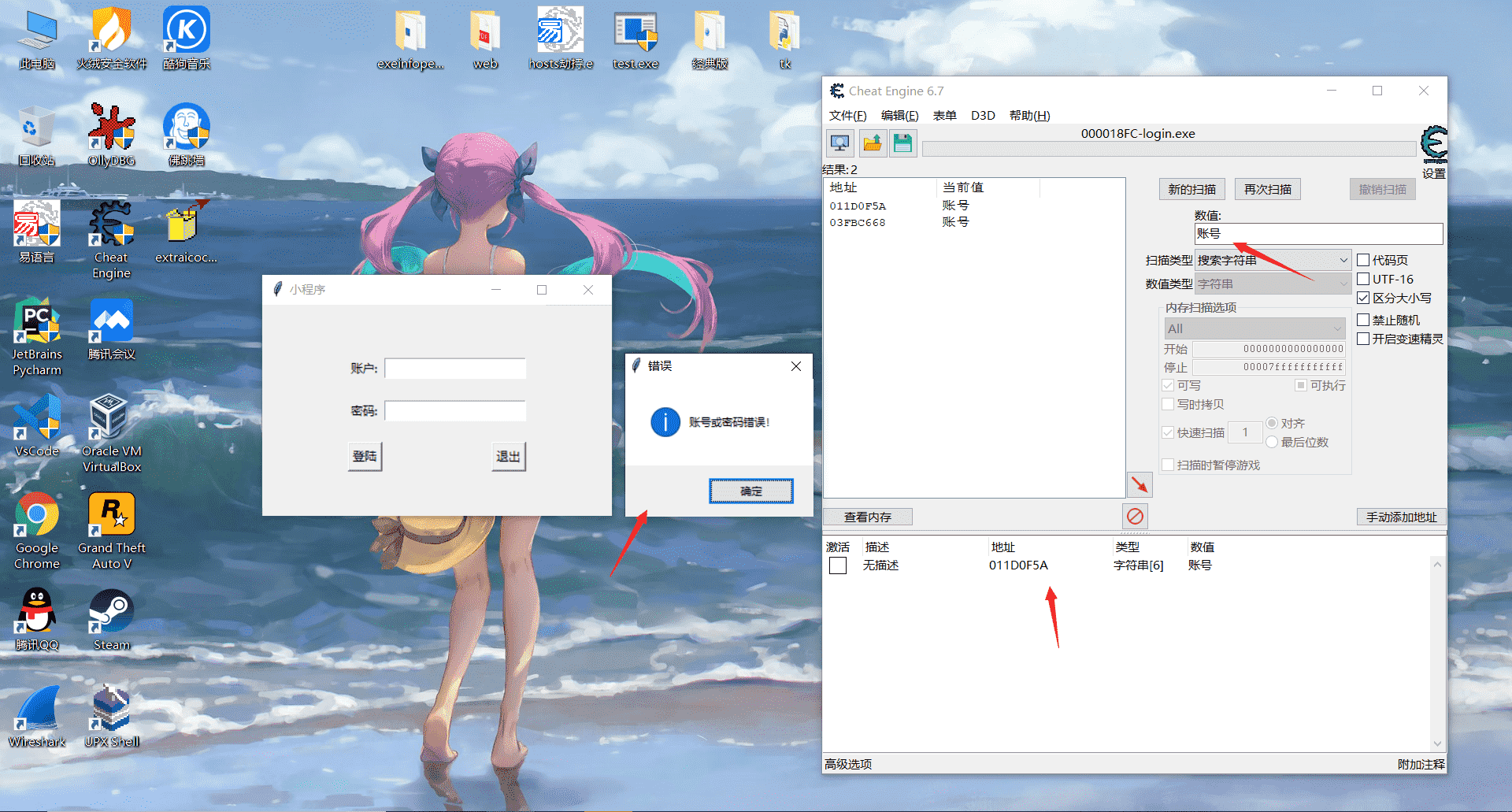The height and width of the screenshot is (812, 1512).
Task: Launch Tencent QQ shortcut
Action: pyautogui.click(x=37, y=621)
